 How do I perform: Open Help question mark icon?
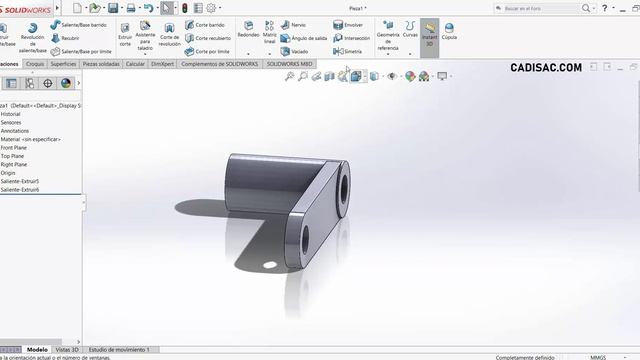click(x=604, y=8)
